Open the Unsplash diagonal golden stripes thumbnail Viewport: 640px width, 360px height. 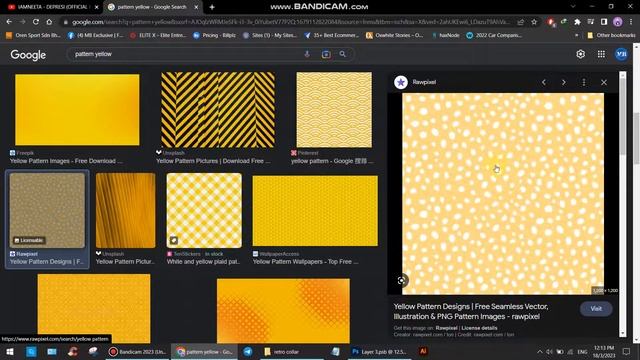pos(126,210)
